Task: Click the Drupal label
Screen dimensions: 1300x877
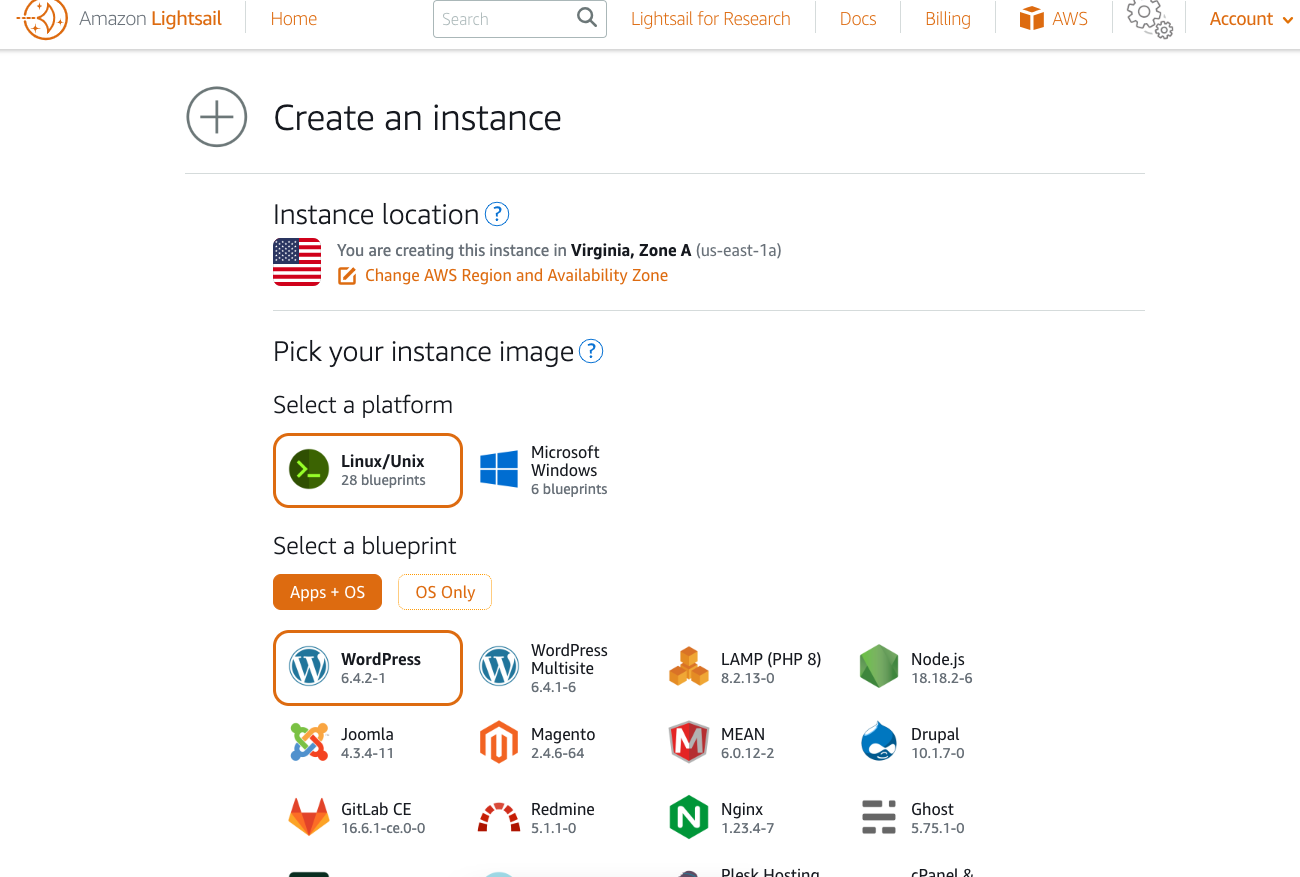Action: tap(935, 734)
